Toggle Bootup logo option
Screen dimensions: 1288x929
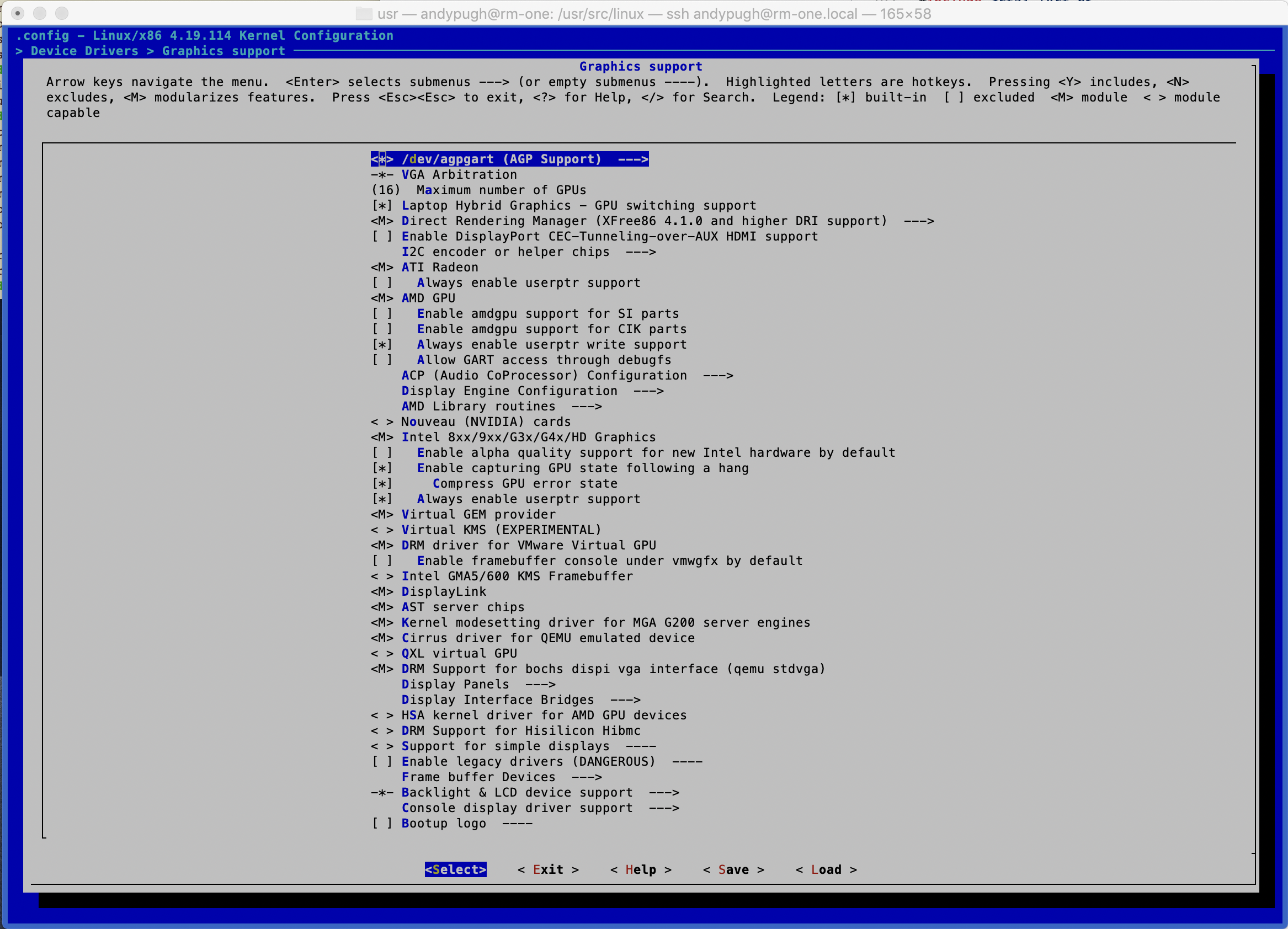click(451, 824)
